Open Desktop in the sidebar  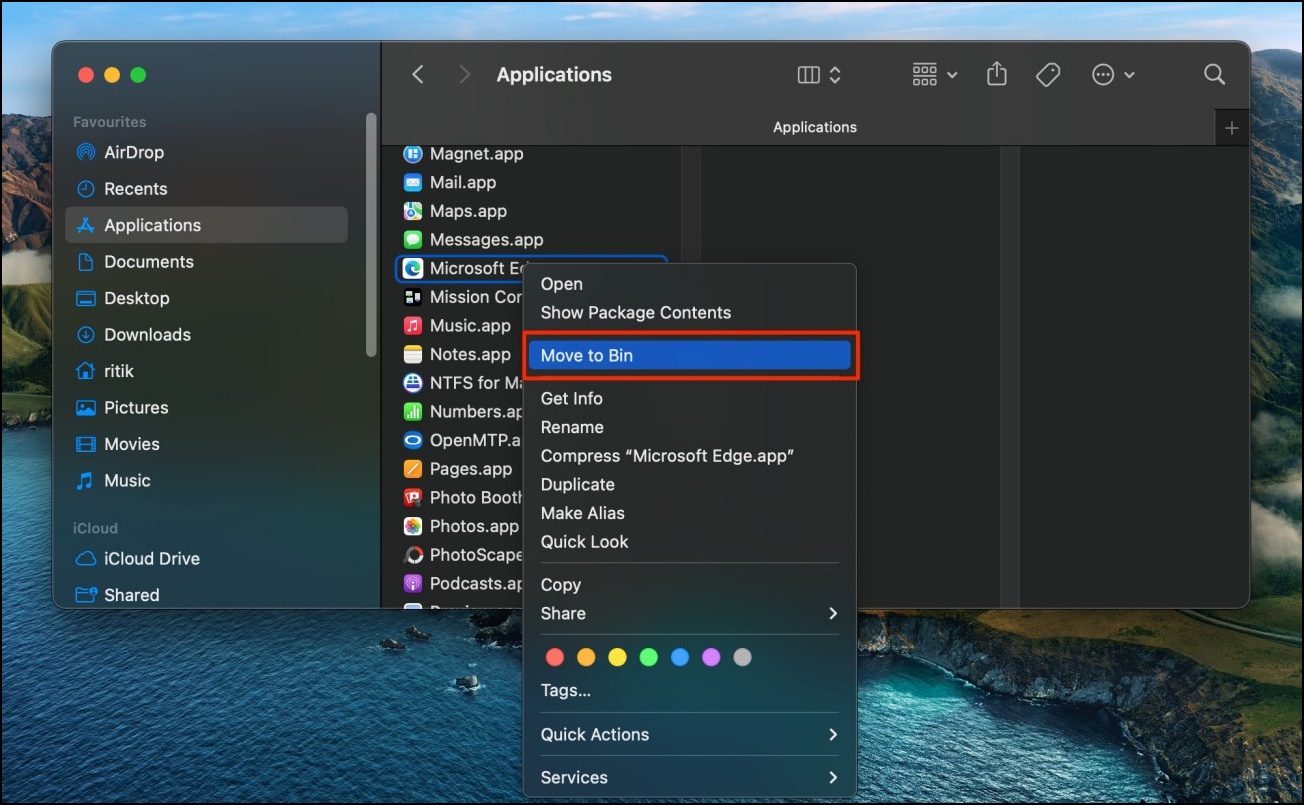coord(206,298)
